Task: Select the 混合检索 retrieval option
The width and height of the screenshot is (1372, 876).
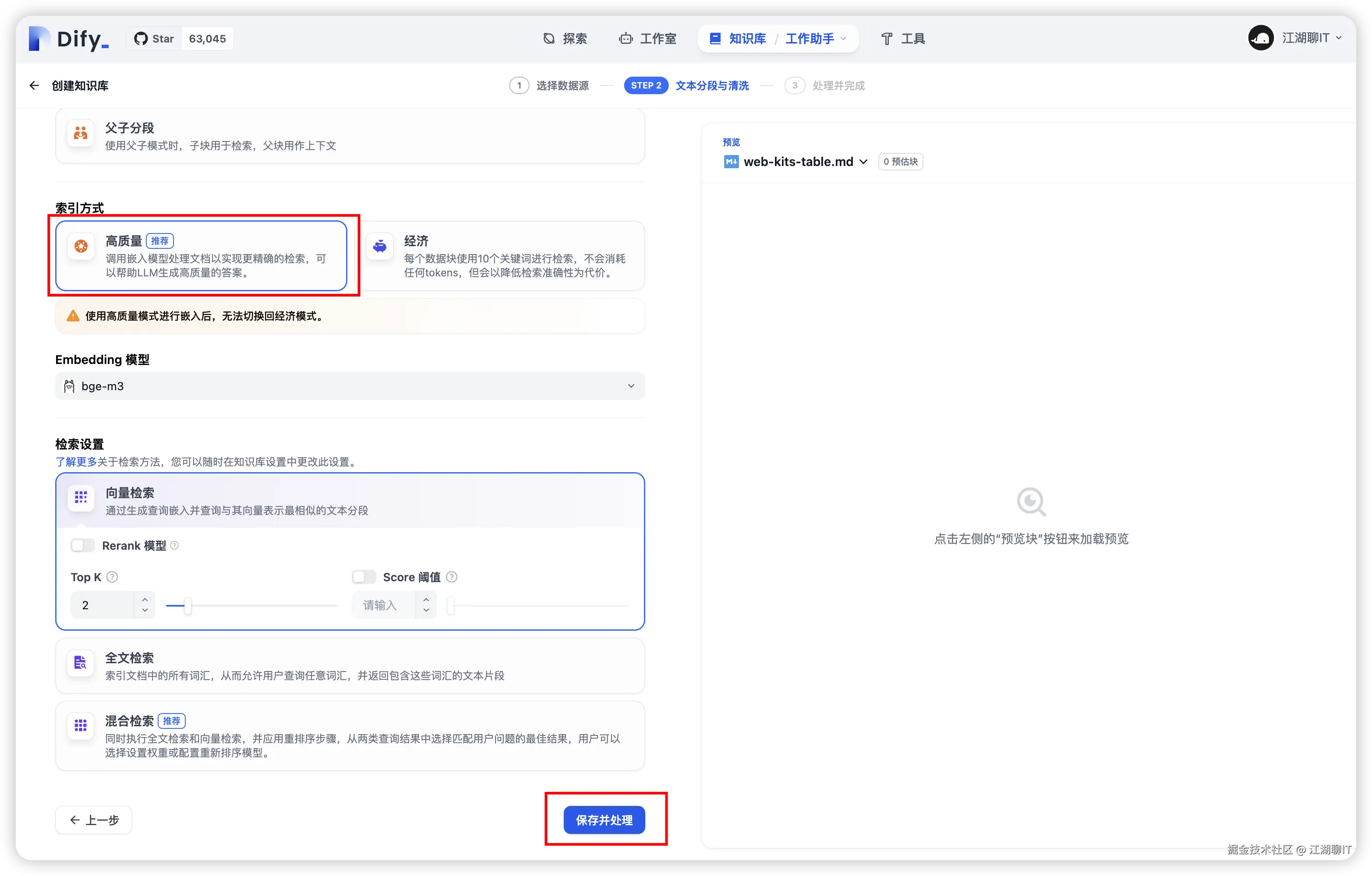Action: click(350, 736)
